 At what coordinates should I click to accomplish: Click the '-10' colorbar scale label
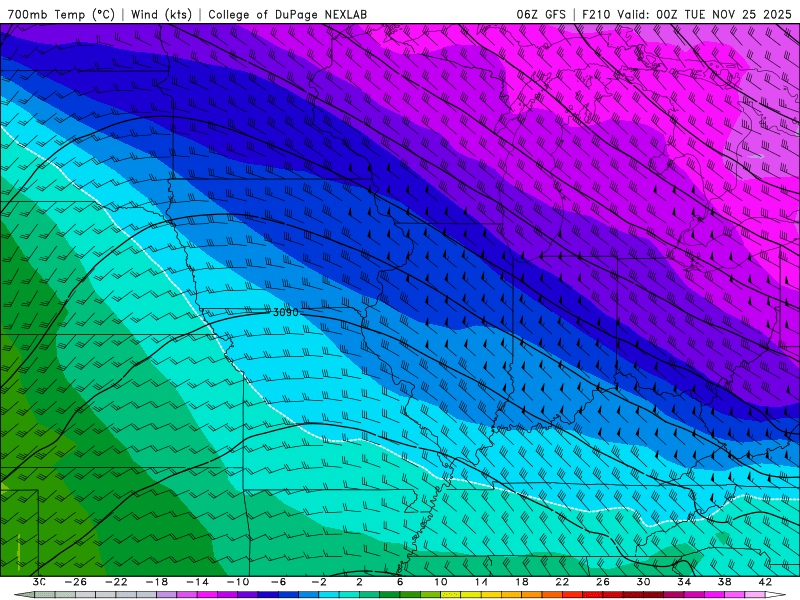(x=238, y=582)
